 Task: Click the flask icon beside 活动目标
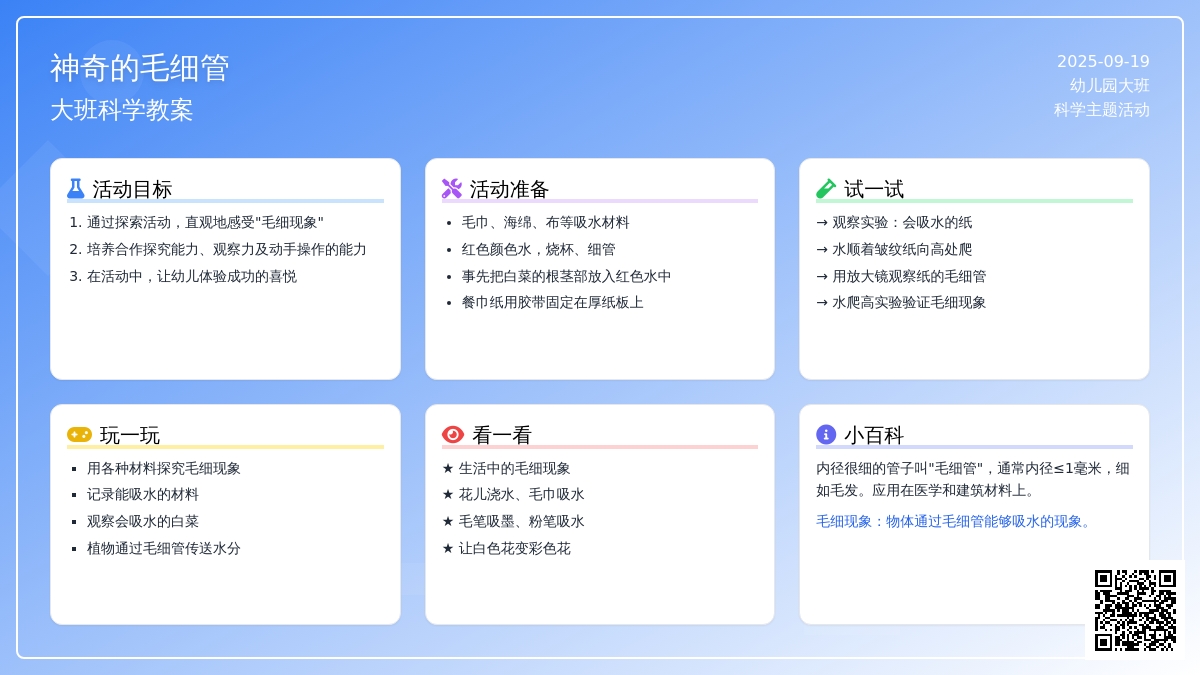pyautogui.click(x=76, y=188)
